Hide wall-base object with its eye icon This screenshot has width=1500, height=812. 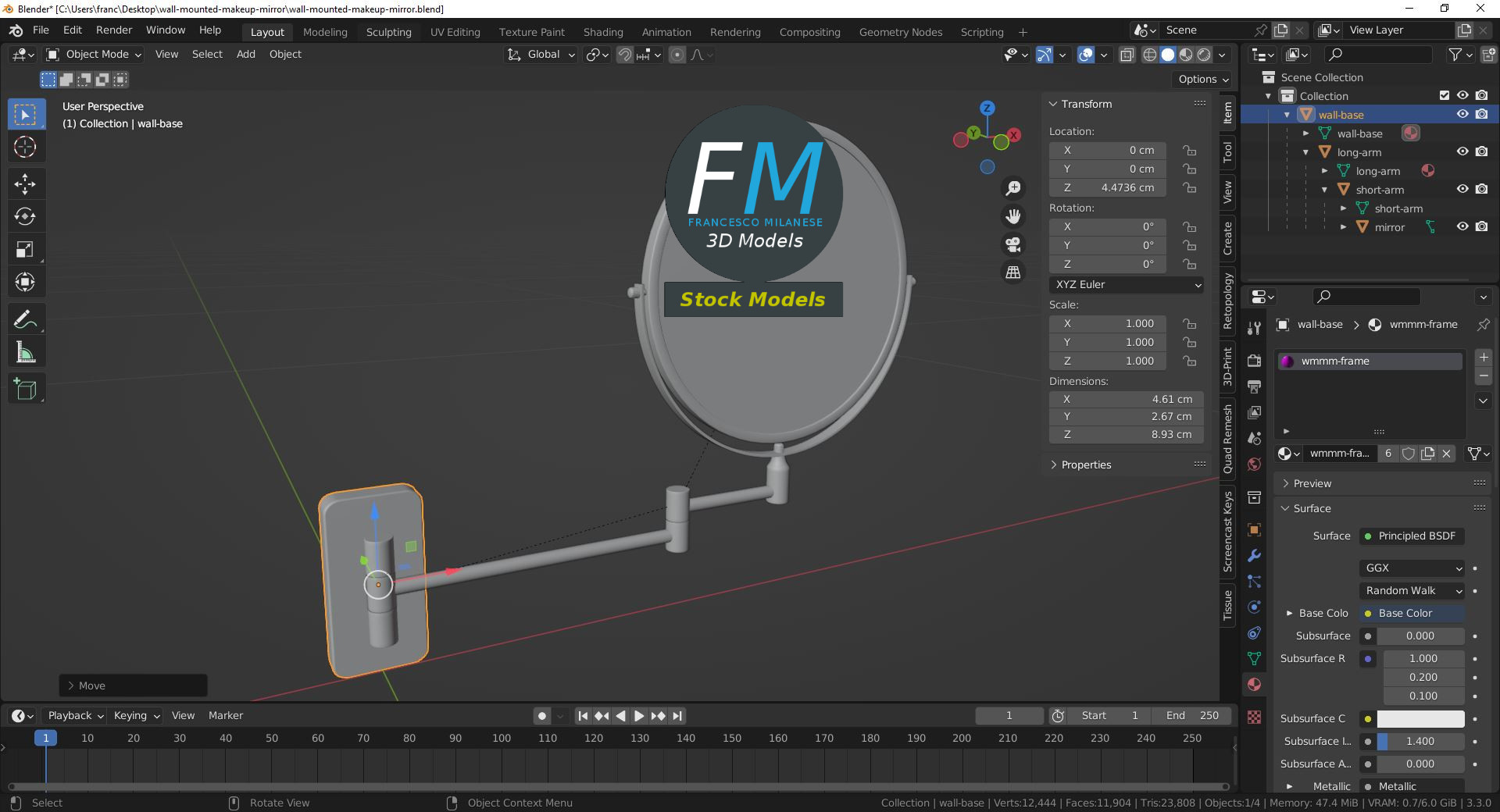(x=1462, y=114)
